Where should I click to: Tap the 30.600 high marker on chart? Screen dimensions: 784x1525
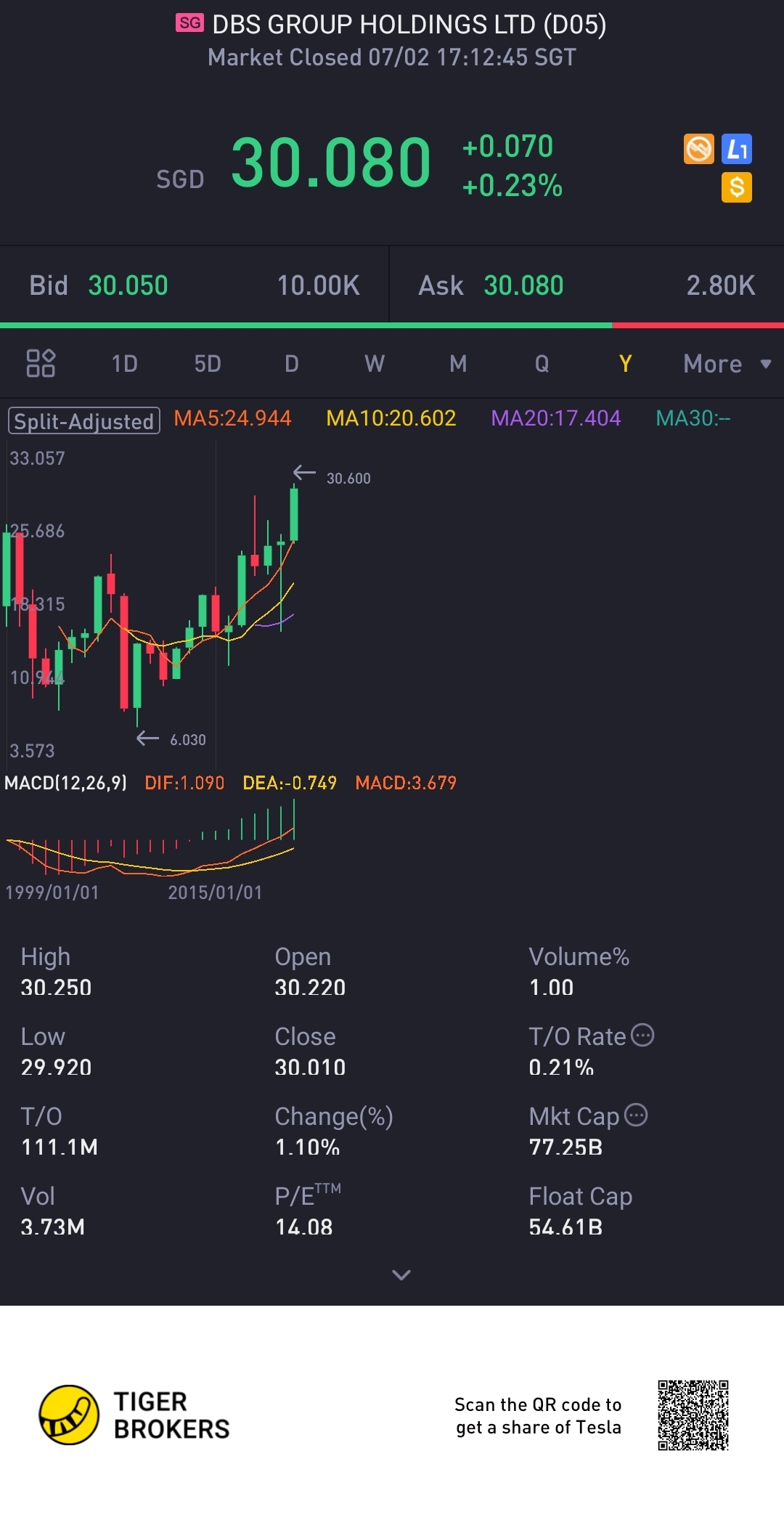348,479
